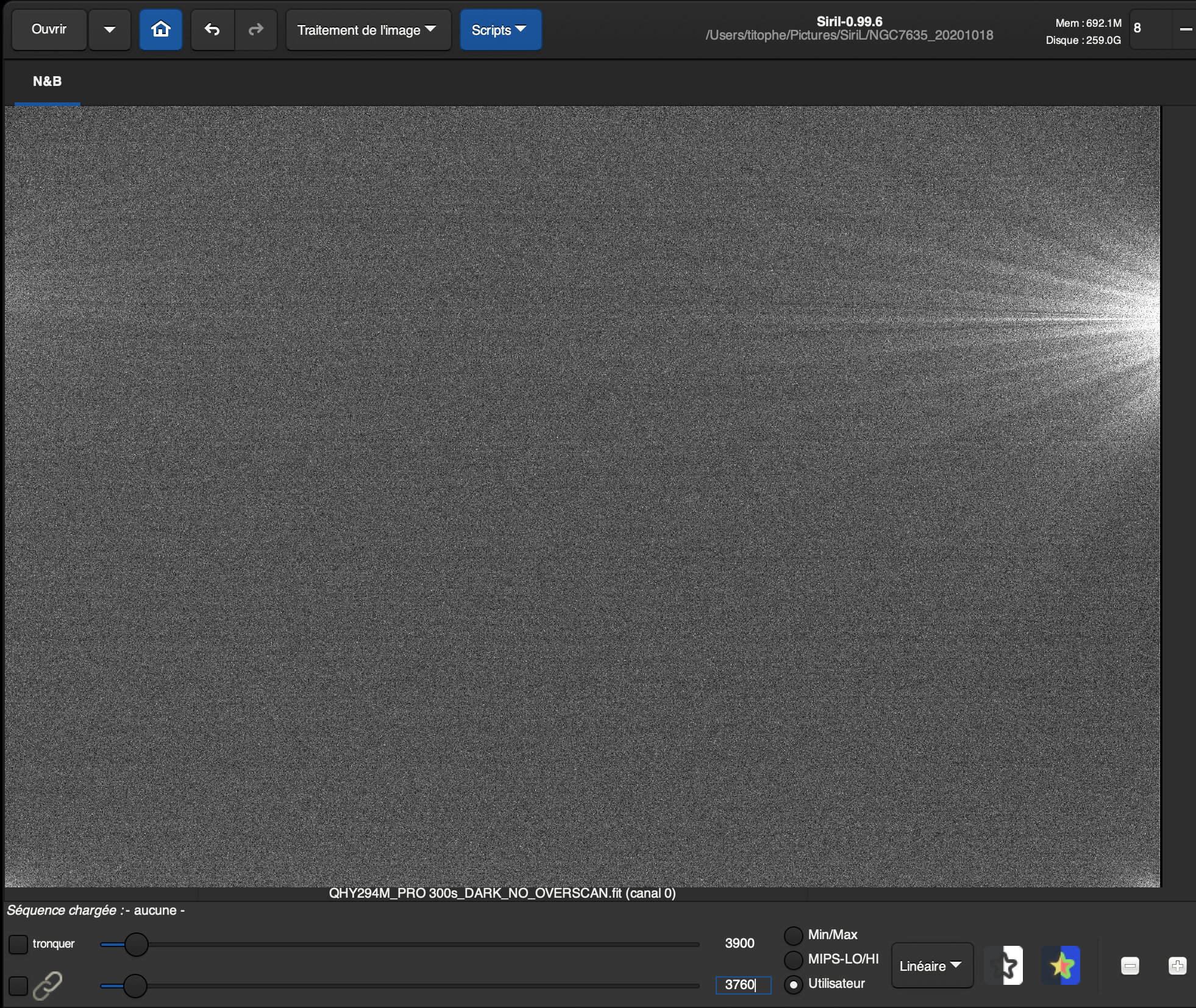1196x1008 pixels.
Task: Select the MIPS-LO/HI radio button
Action: 793,960
